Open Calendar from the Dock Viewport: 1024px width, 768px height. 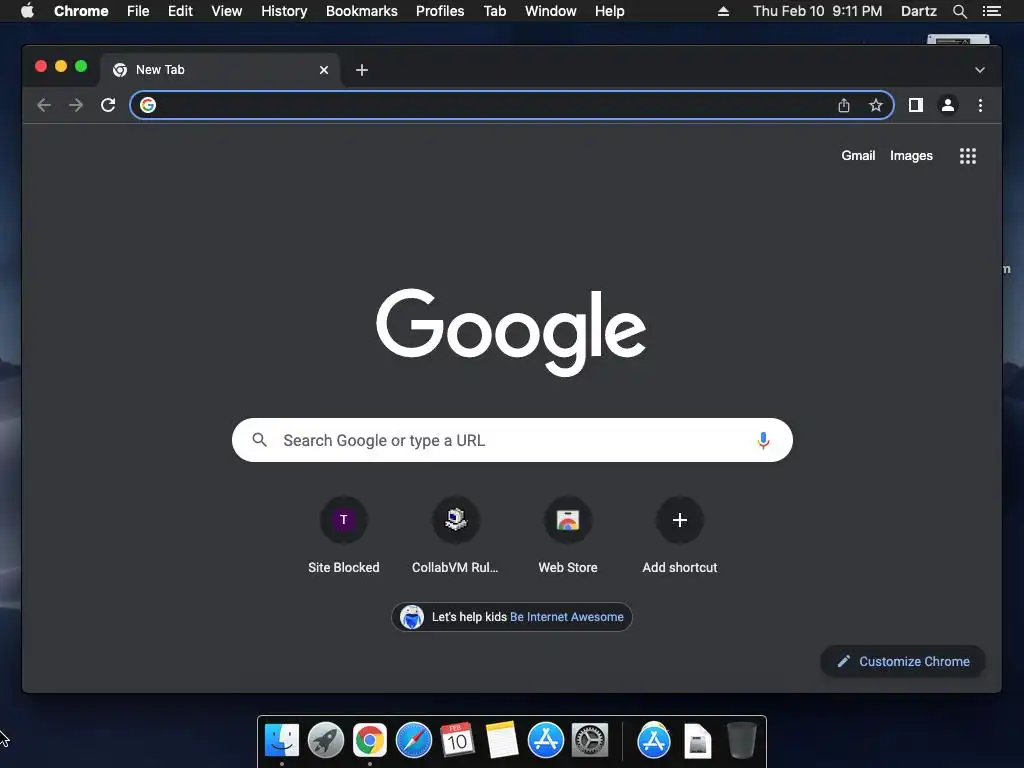tap(457, 741)
